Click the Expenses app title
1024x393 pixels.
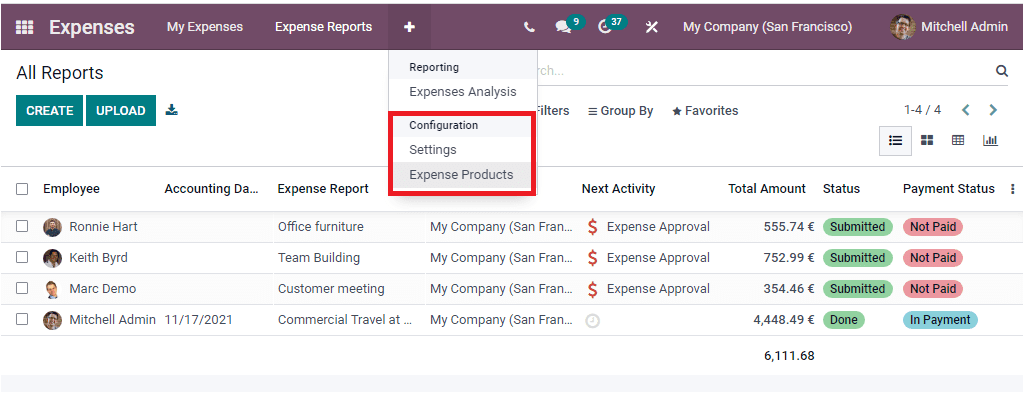click(x=91, y=27)
